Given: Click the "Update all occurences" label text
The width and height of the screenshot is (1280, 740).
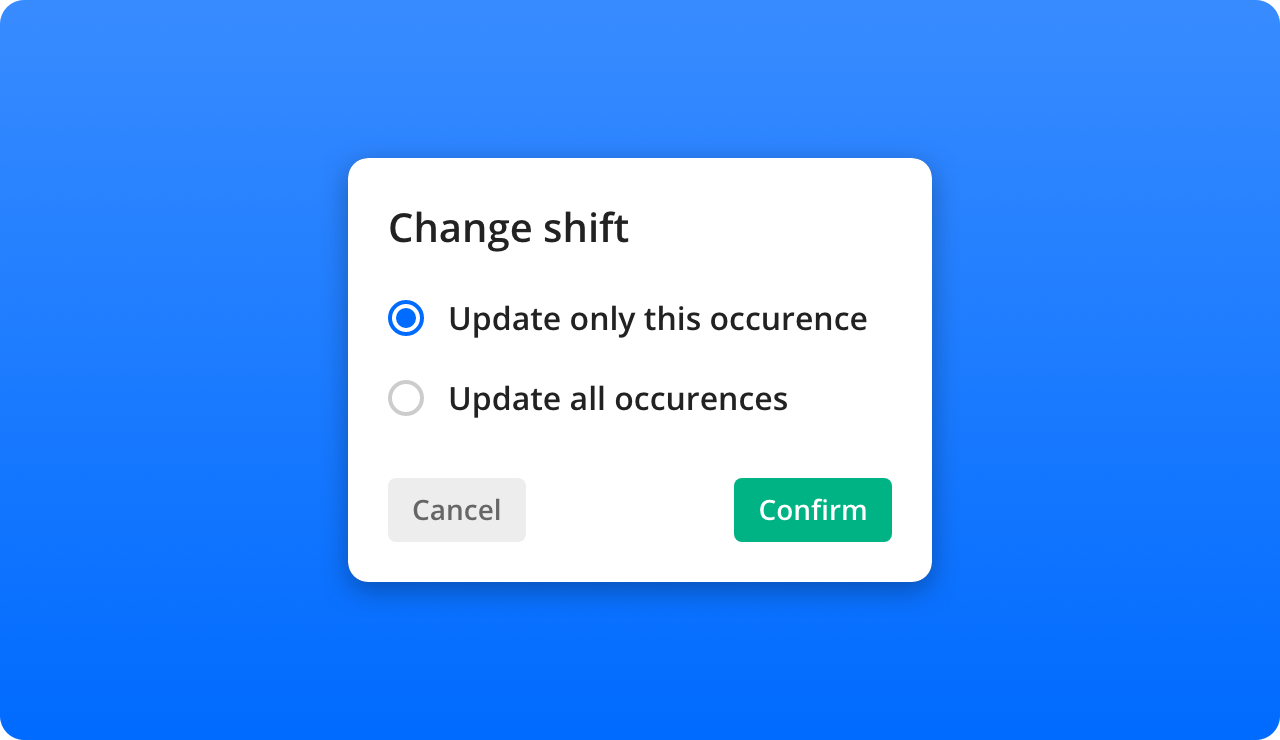Looking at the screenshot, I should tap(618, 399).
